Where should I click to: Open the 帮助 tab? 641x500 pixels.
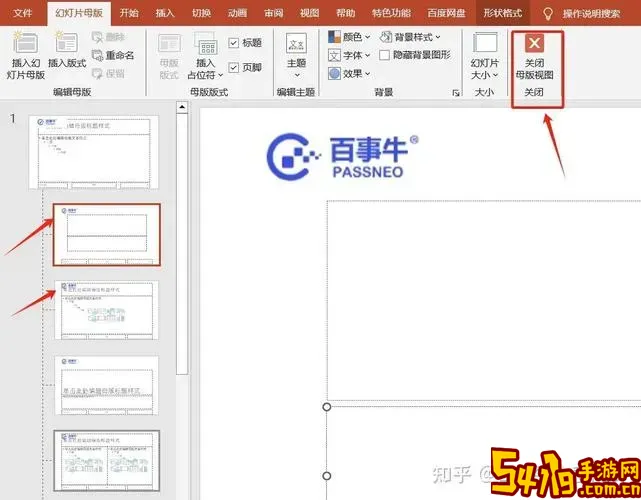(346, 13)
